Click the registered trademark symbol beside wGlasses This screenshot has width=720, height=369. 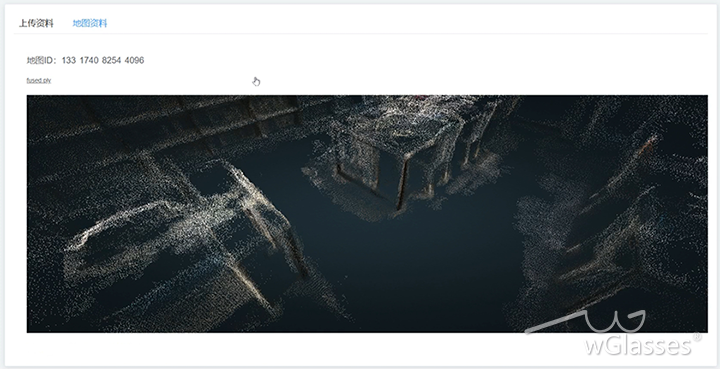click(697, 337)
